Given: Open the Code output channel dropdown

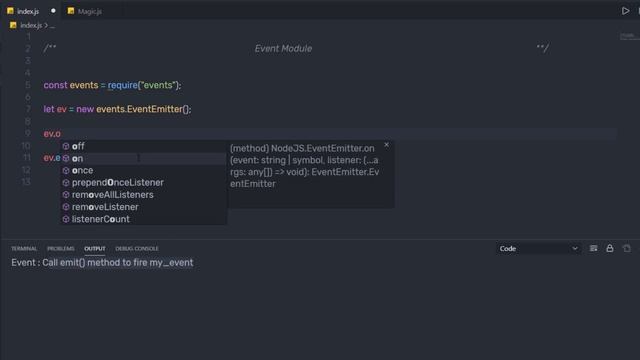Looking at the screenshot, I should [x=539, y=249].
